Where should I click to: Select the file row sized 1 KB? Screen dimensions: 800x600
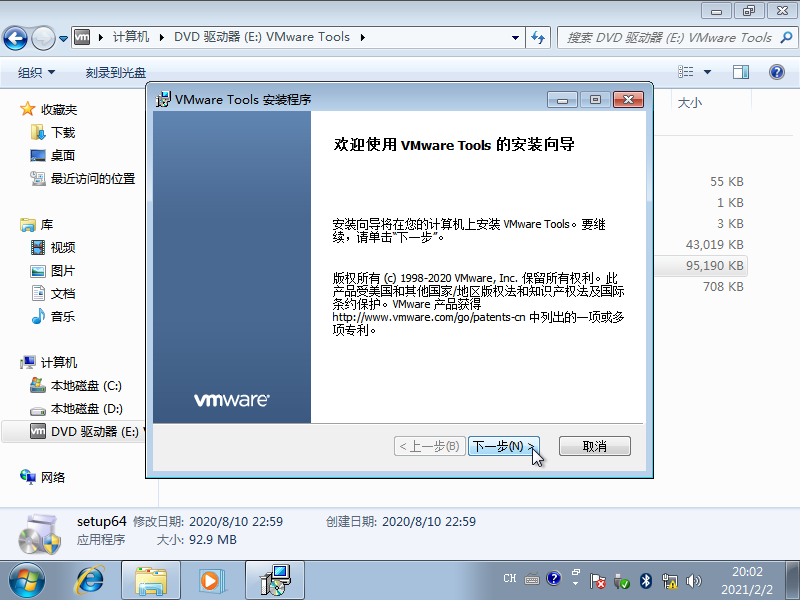[730, 203]
